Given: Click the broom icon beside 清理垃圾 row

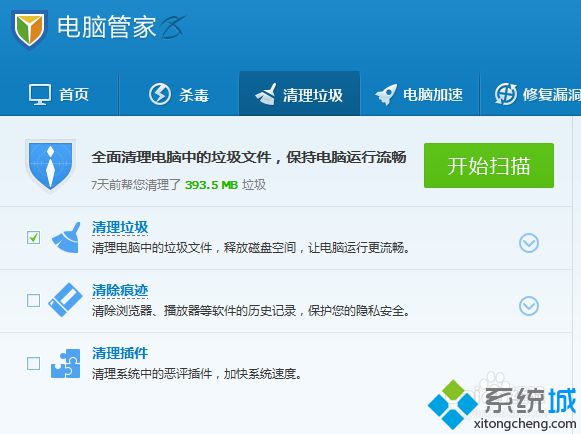Looking at the screenshot, I should click(66, 238).
